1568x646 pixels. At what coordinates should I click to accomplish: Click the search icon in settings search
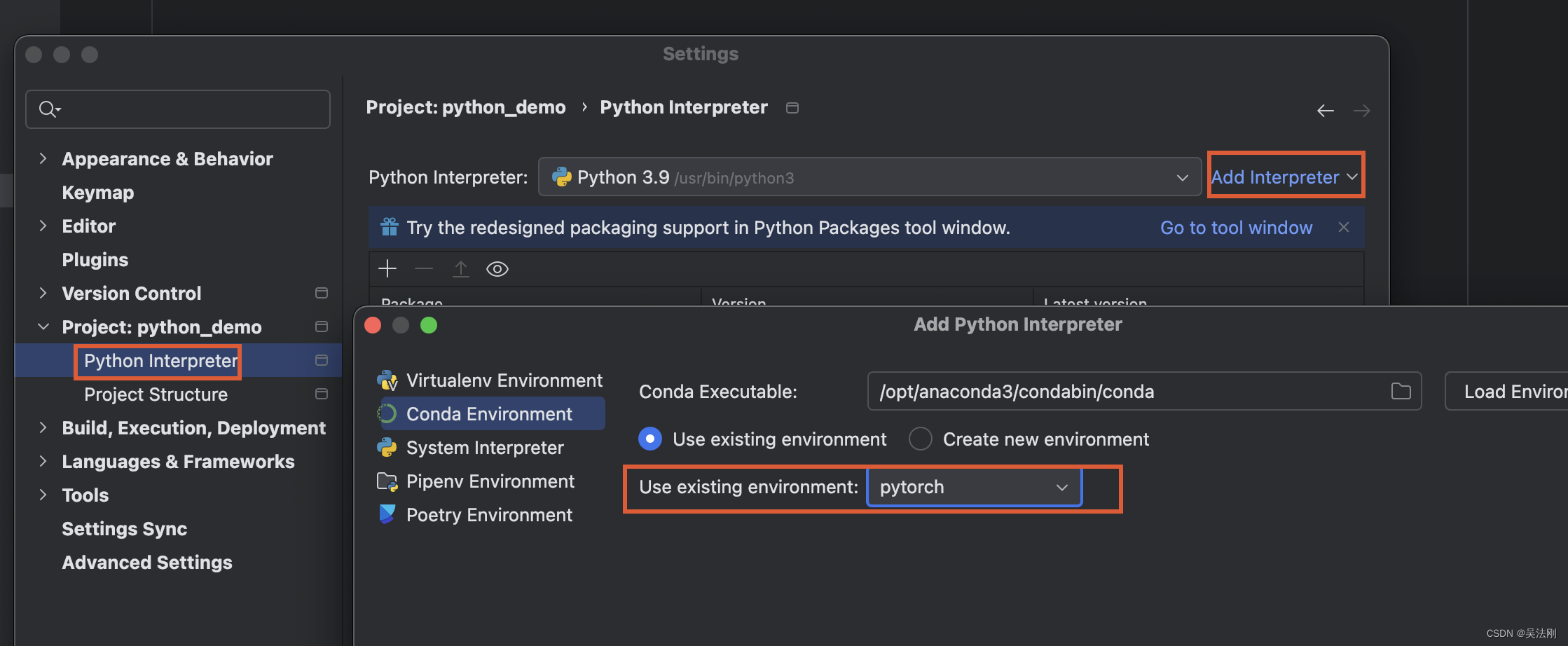click(48, 109)
